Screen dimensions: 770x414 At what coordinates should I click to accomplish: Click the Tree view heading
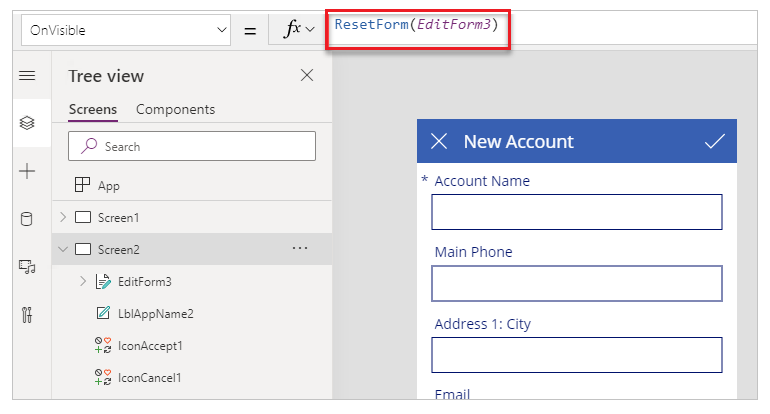[106, 76]
